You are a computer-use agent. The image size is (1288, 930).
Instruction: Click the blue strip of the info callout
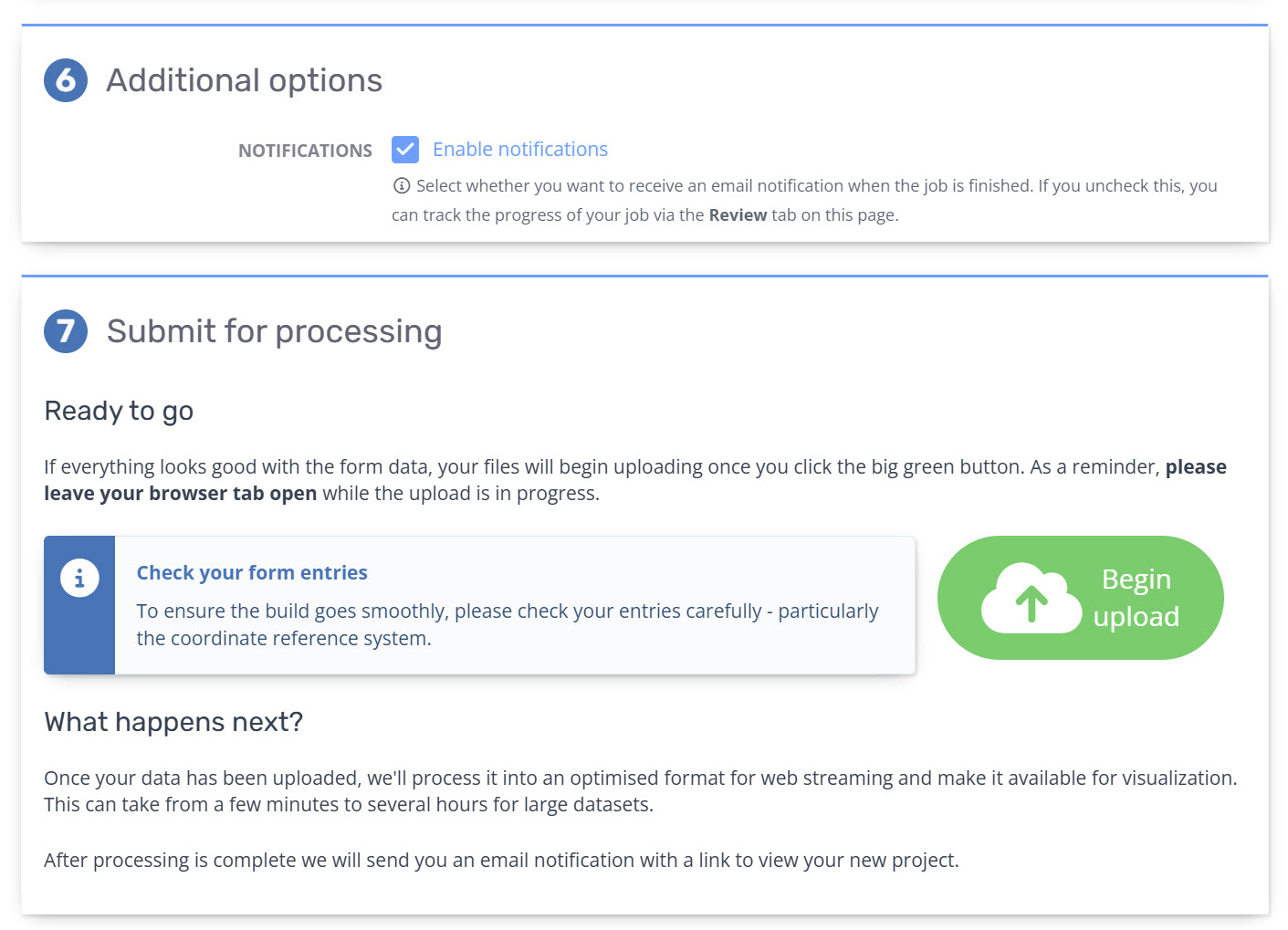coord(79,605)
